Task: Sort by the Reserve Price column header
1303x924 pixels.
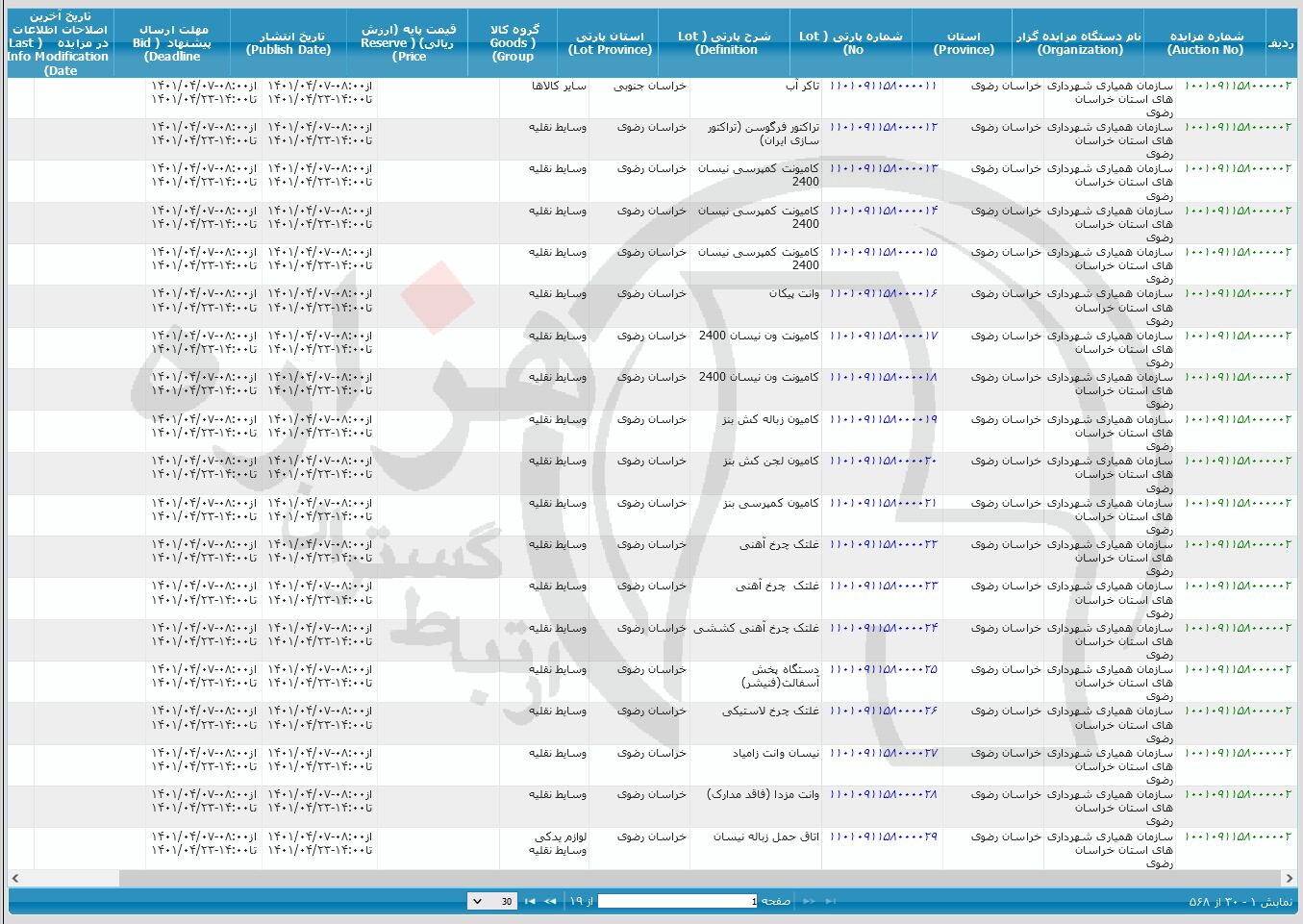Action: pyautogui.click(x=409, y=43)
